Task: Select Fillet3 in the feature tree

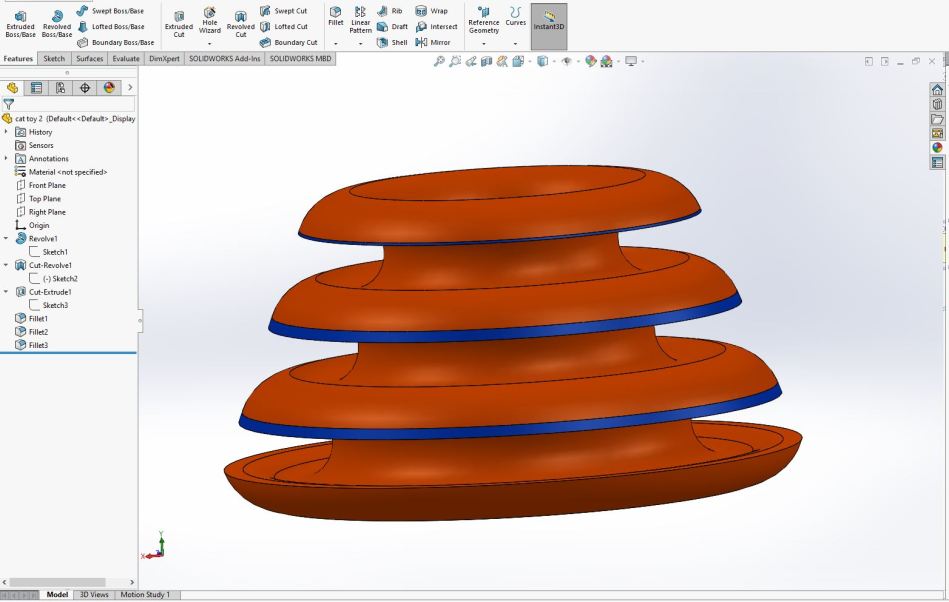Action: click(x=38, y=345)
